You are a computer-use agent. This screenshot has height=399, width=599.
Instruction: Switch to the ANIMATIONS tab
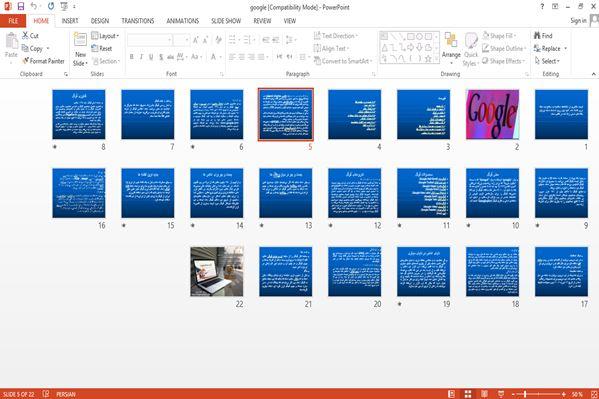183,21
